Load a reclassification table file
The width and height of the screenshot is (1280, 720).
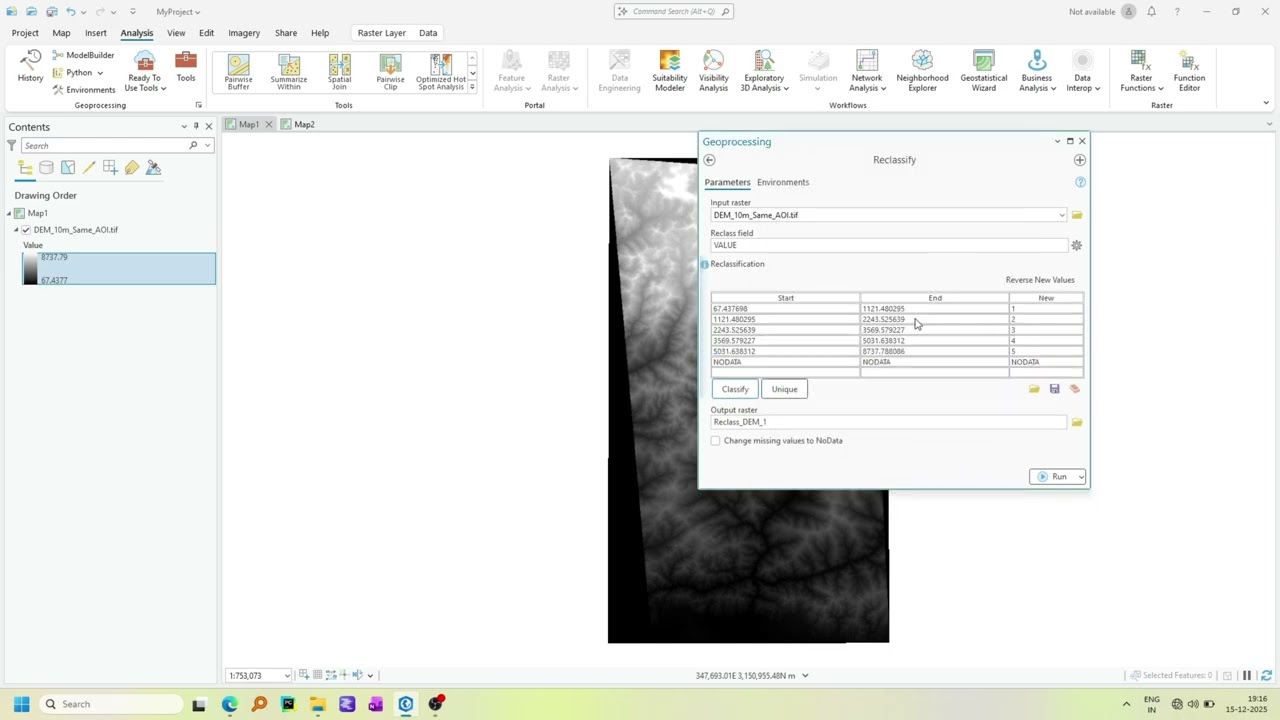(1034, 389)
